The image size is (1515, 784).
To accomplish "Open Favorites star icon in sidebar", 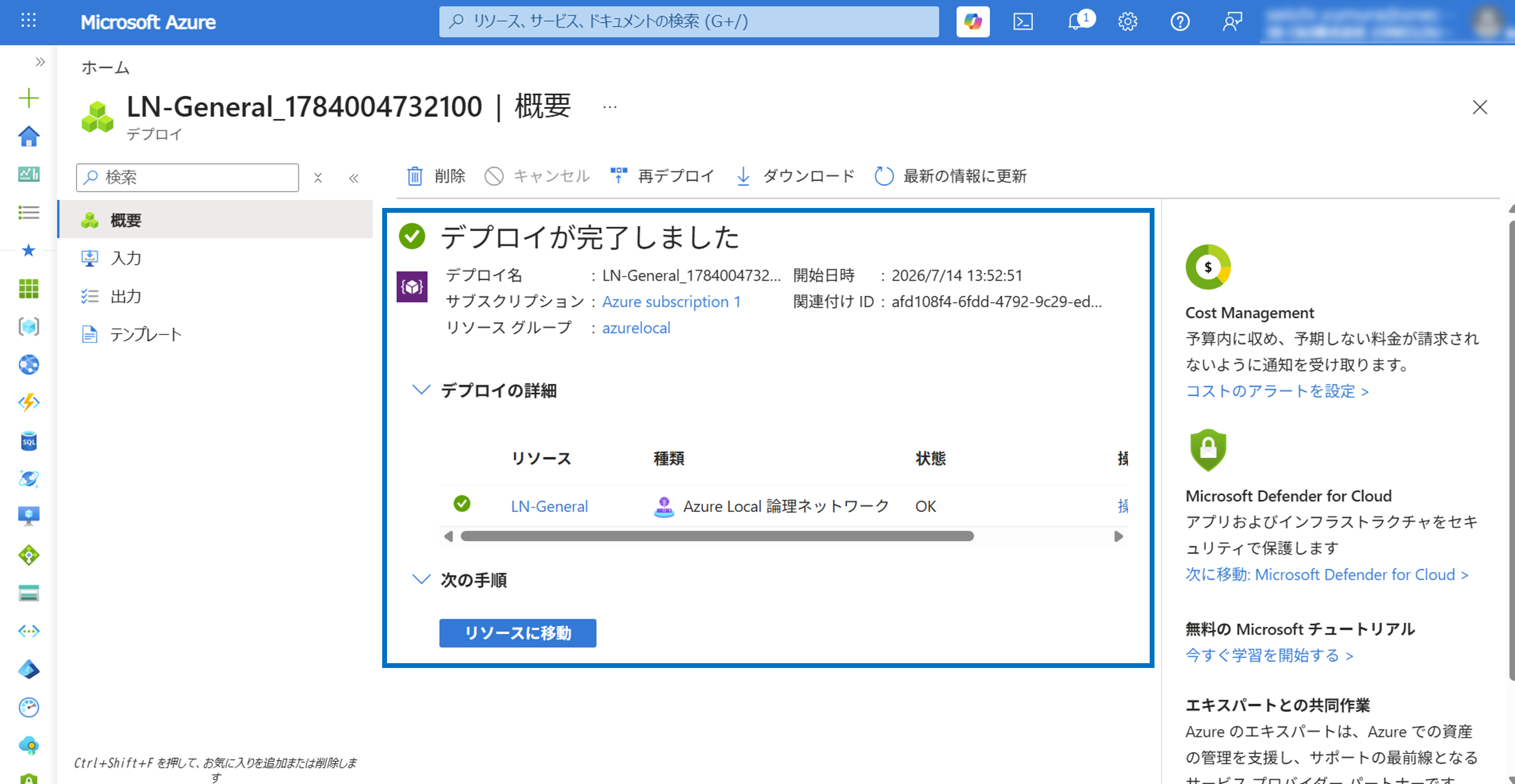I will 28,251.
